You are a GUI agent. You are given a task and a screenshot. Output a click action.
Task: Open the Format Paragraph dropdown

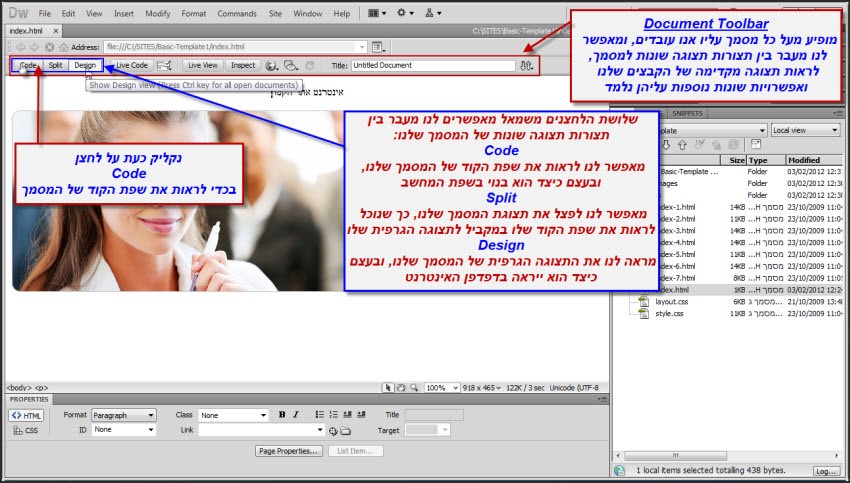(124, 415)
